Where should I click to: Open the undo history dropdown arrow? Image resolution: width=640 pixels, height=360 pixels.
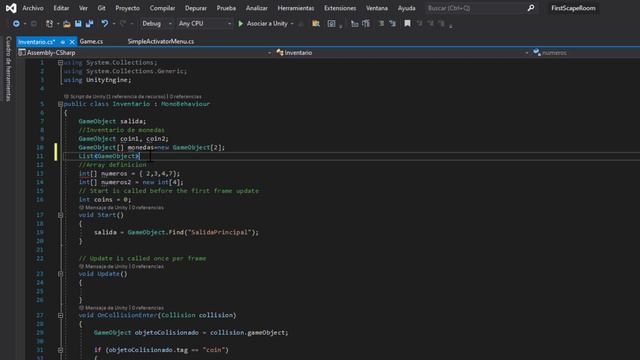[113, 24]
